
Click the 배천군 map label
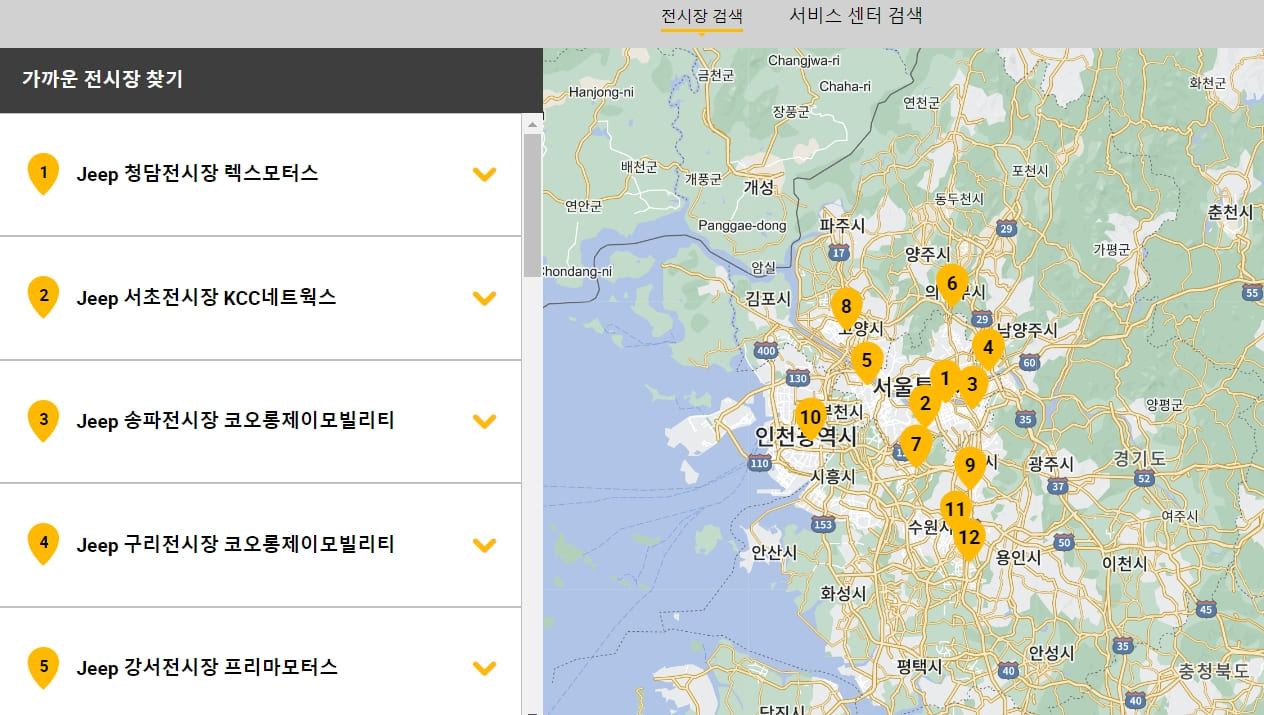pos(639,166)
